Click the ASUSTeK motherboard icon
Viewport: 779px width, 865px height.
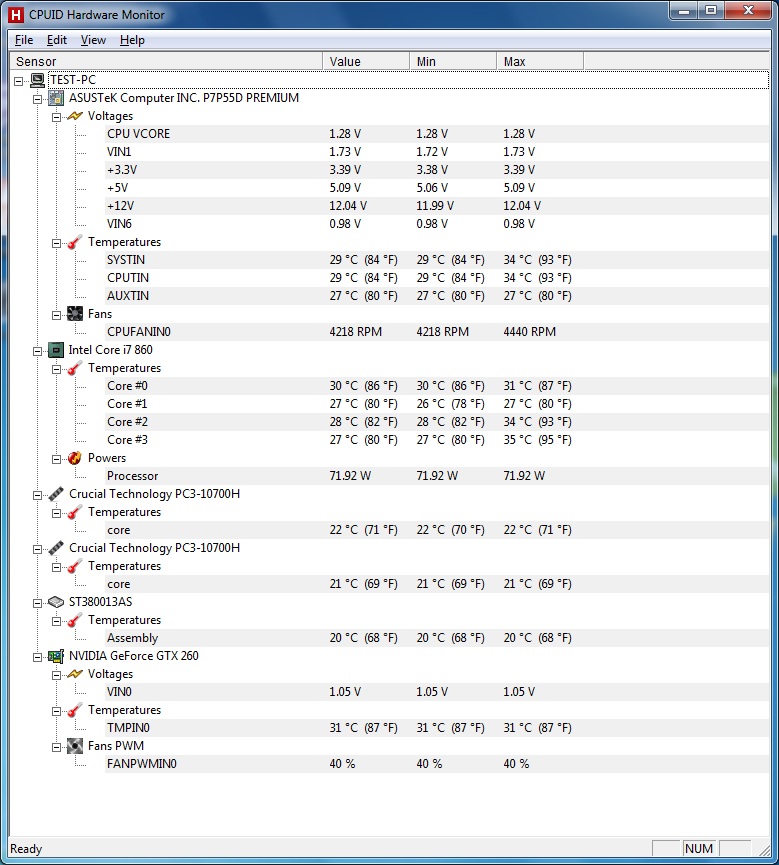(56, 99)
